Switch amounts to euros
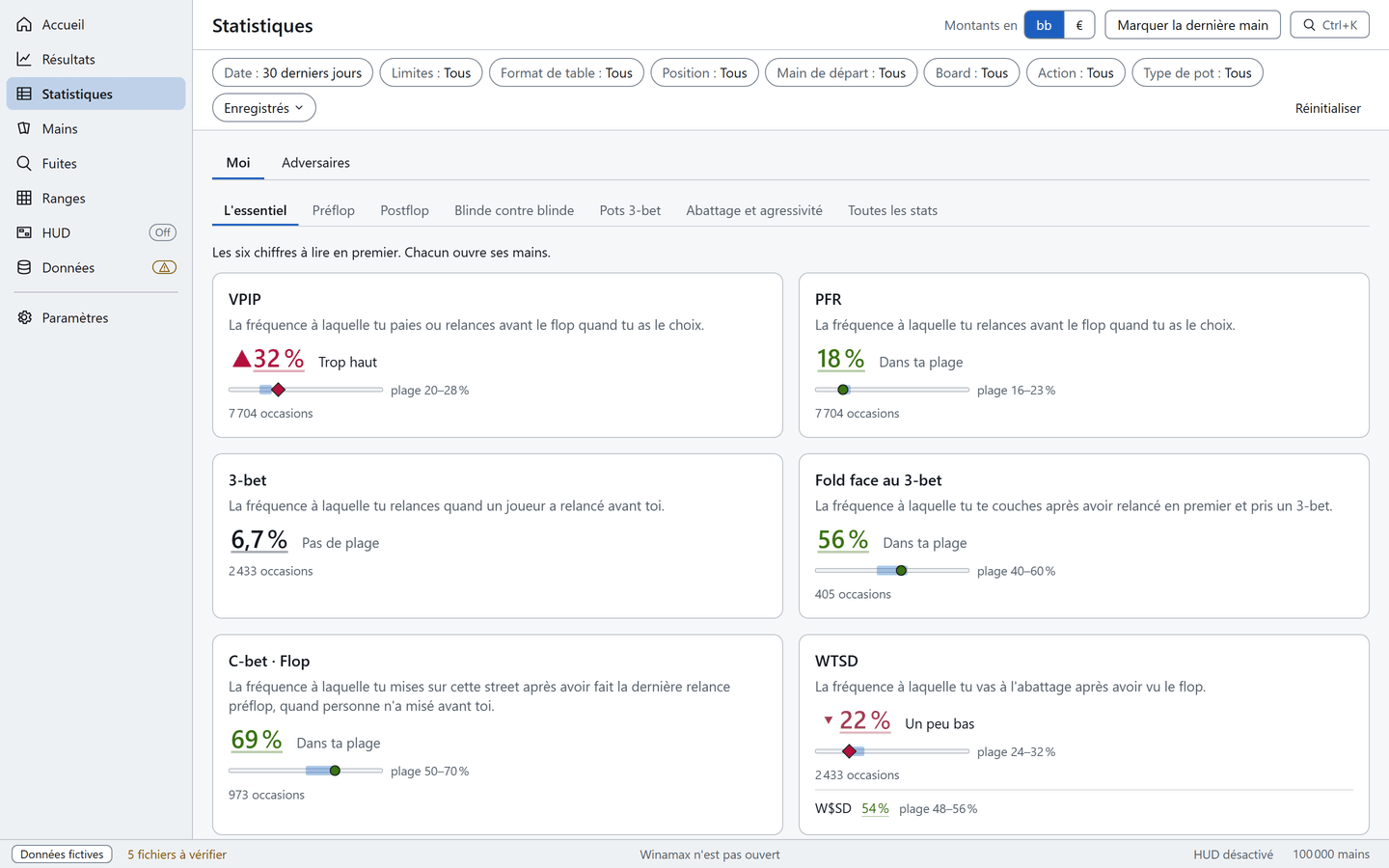1389x868 pixels. pyautogui.click(x=1079, y=25)
